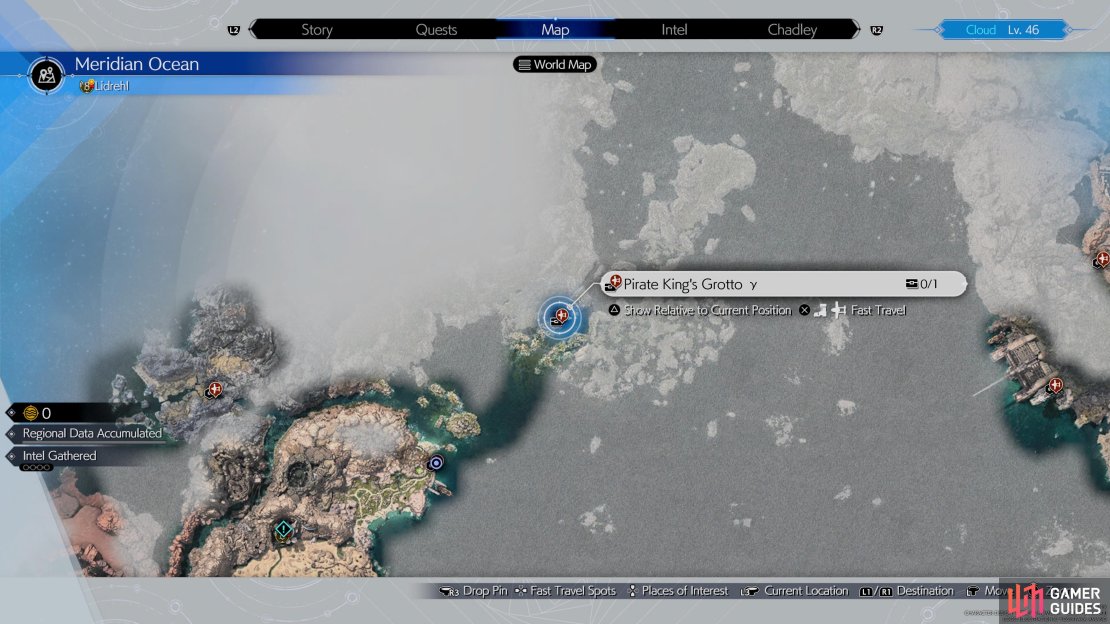This screenshot has width=1110, height=624.
Task: Click the Pirate King's Grotto tooltip label
Action: click(x=682, y=284)
